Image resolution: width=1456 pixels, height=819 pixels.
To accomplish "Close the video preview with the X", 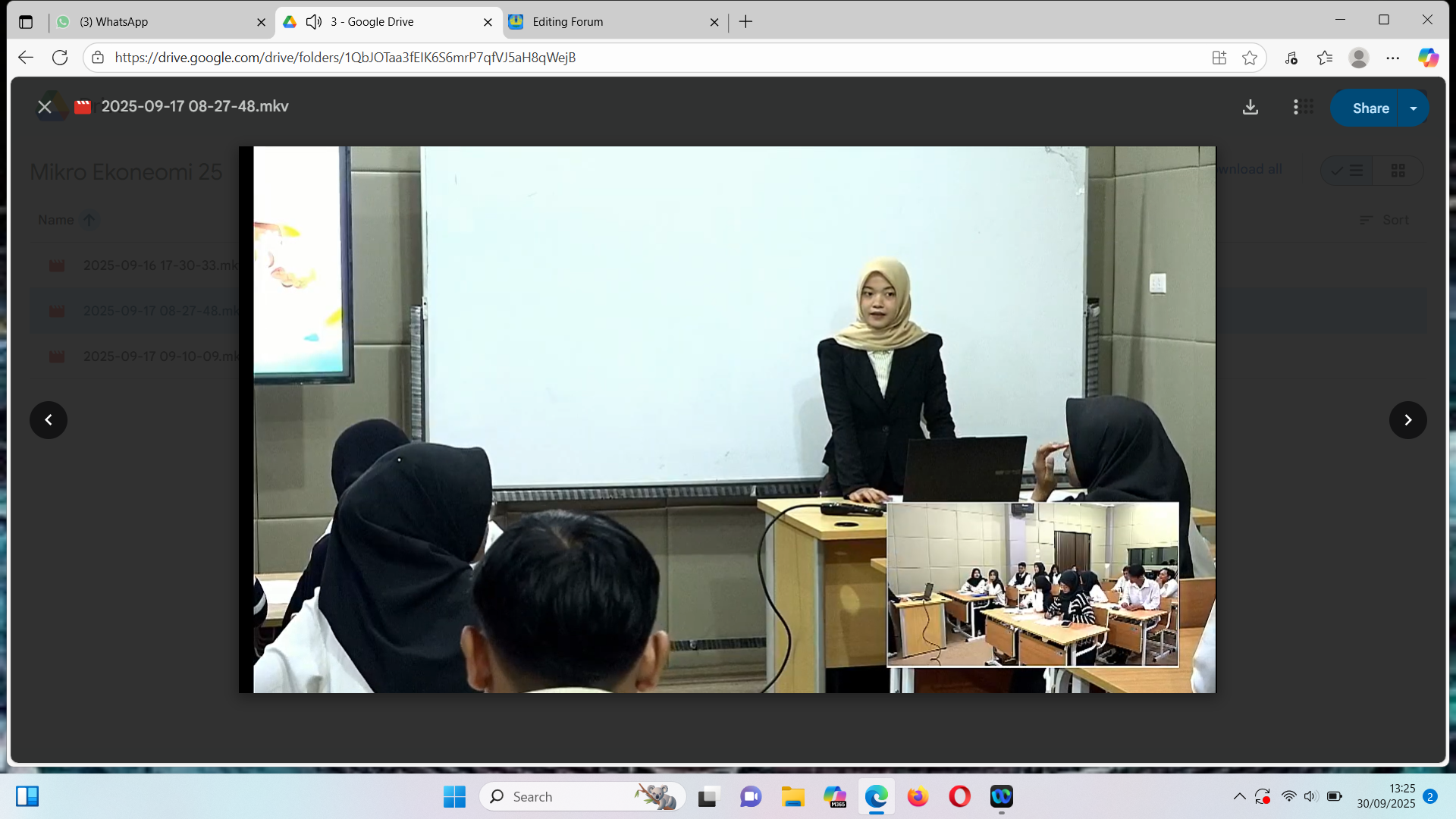I will tap(45, 107).
